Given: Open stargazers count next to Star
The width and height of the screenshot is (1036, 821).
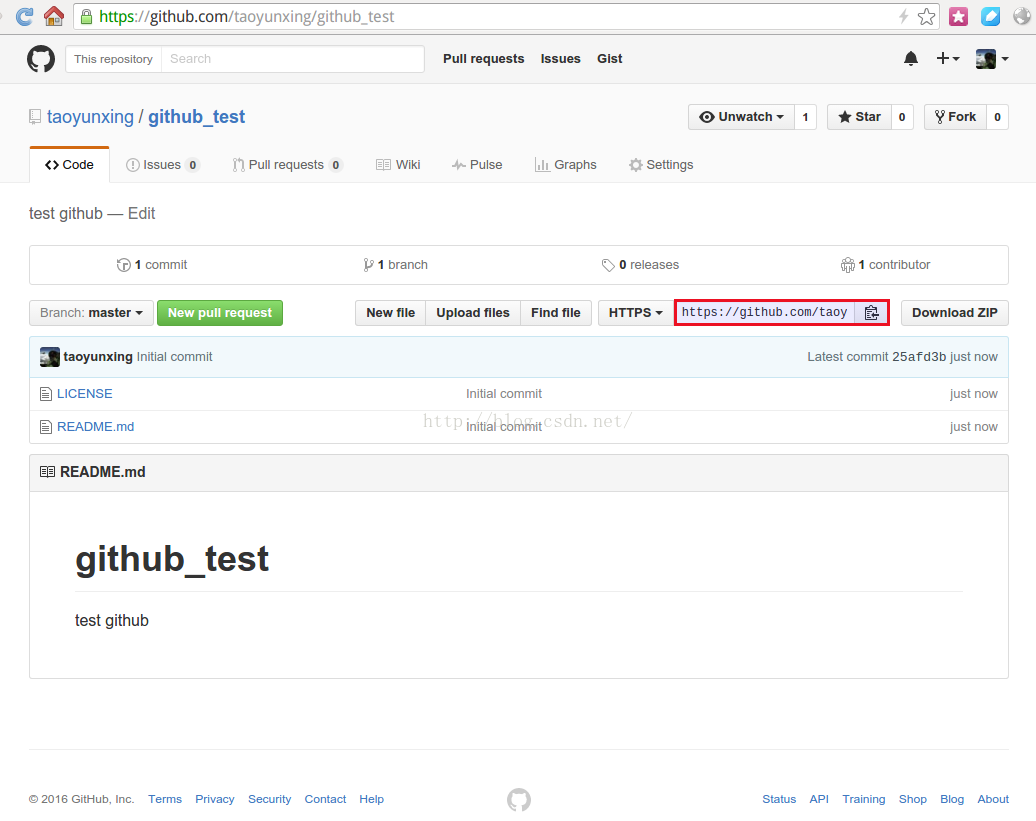Looking at the screenshot, I should 902,117.
